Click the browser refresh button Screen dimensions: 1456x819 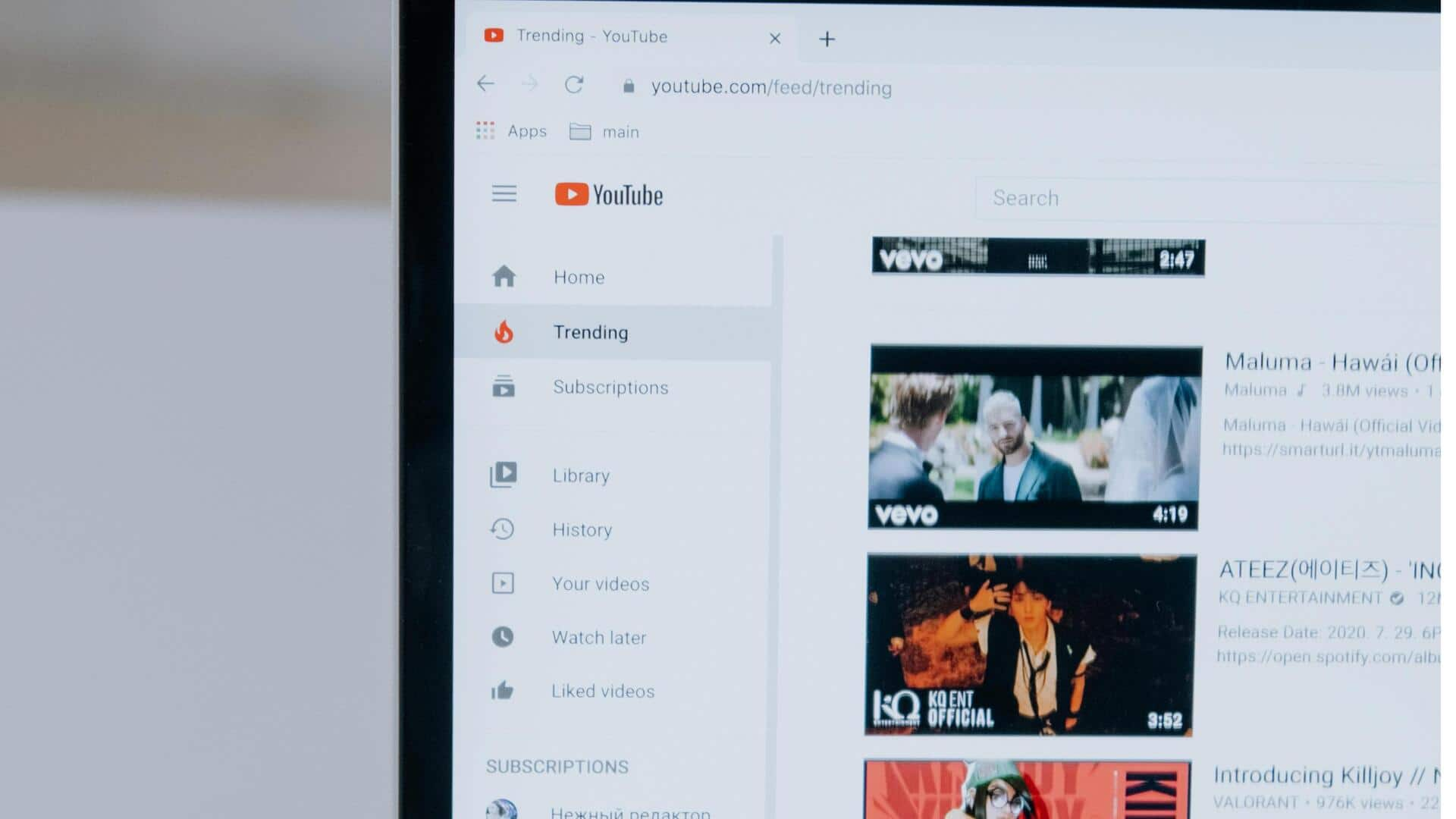pyautogui.click(x=575, y=87)
